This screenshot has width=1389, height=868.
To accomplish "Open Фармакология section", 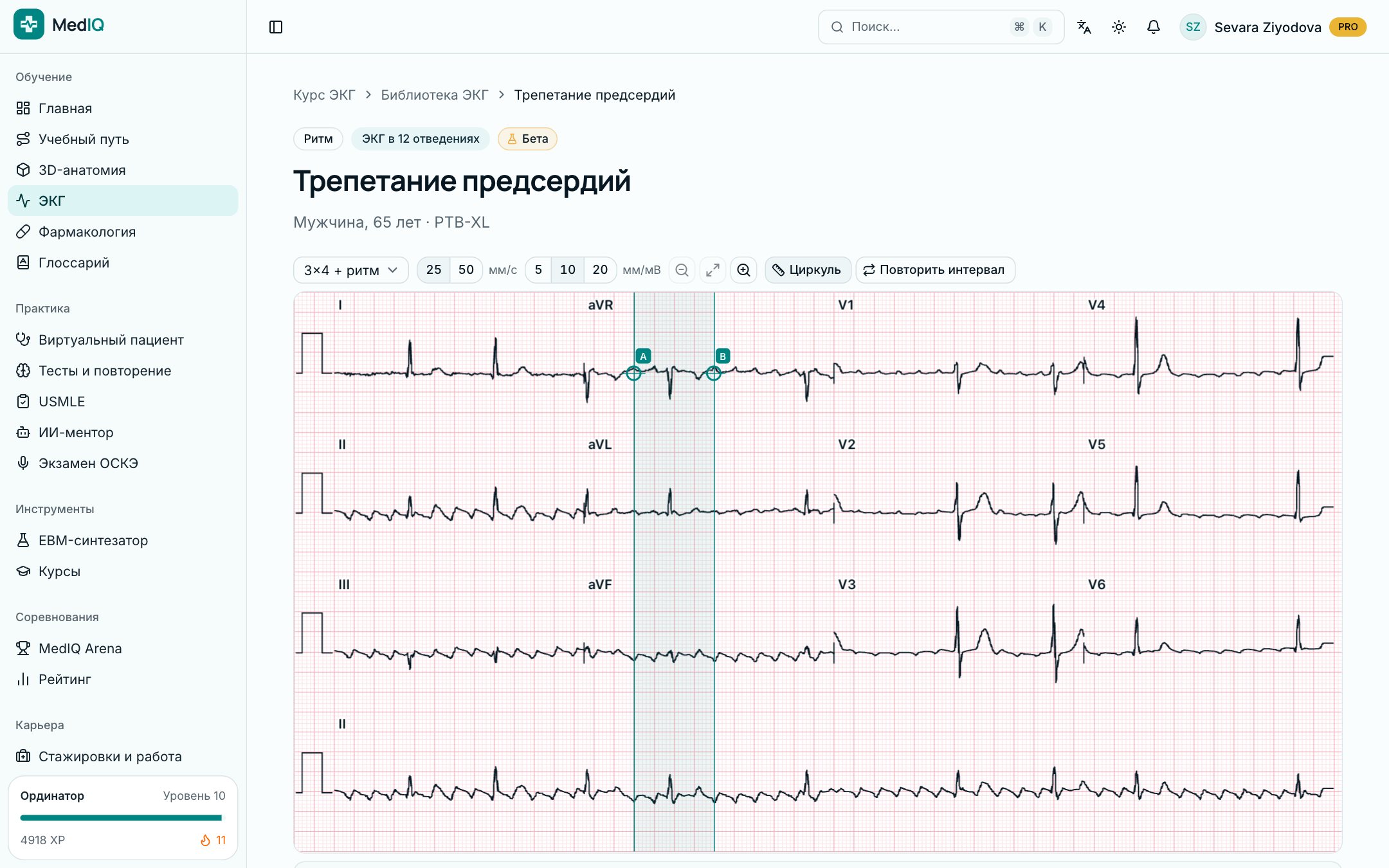I will pos(123,231).
